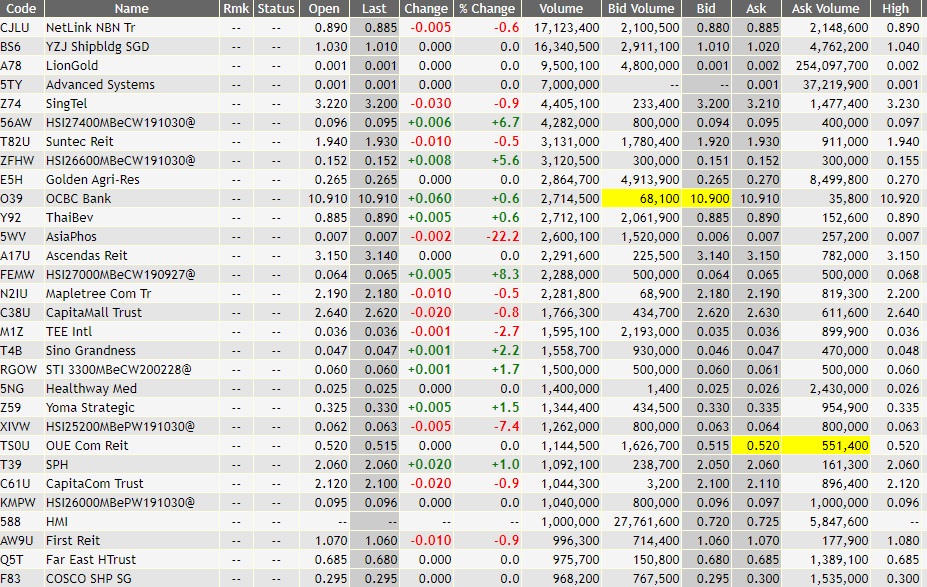Select Golden Agri-Res name
This screenshot has width=927, height=587.
[x=93, y=180]
